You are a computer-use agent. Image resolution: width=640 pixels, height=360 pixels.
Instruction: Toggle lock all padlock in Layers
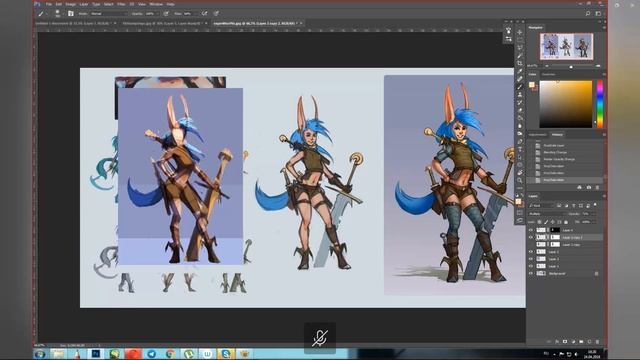pyautogui.click(x=566, y=222)
